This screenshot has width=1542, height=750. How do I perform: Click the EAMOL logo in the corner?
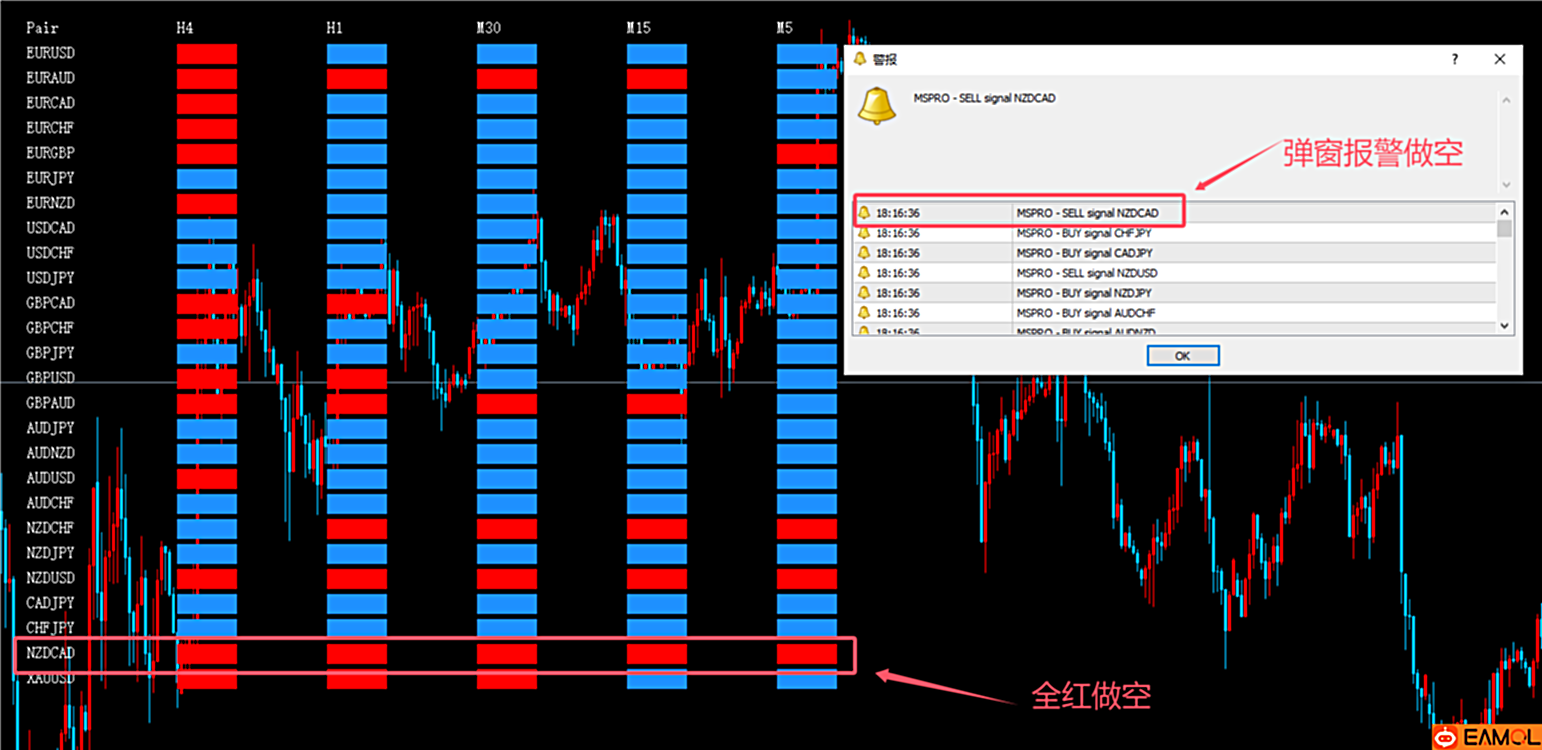pyautogui.click(x=1486, y=738)
